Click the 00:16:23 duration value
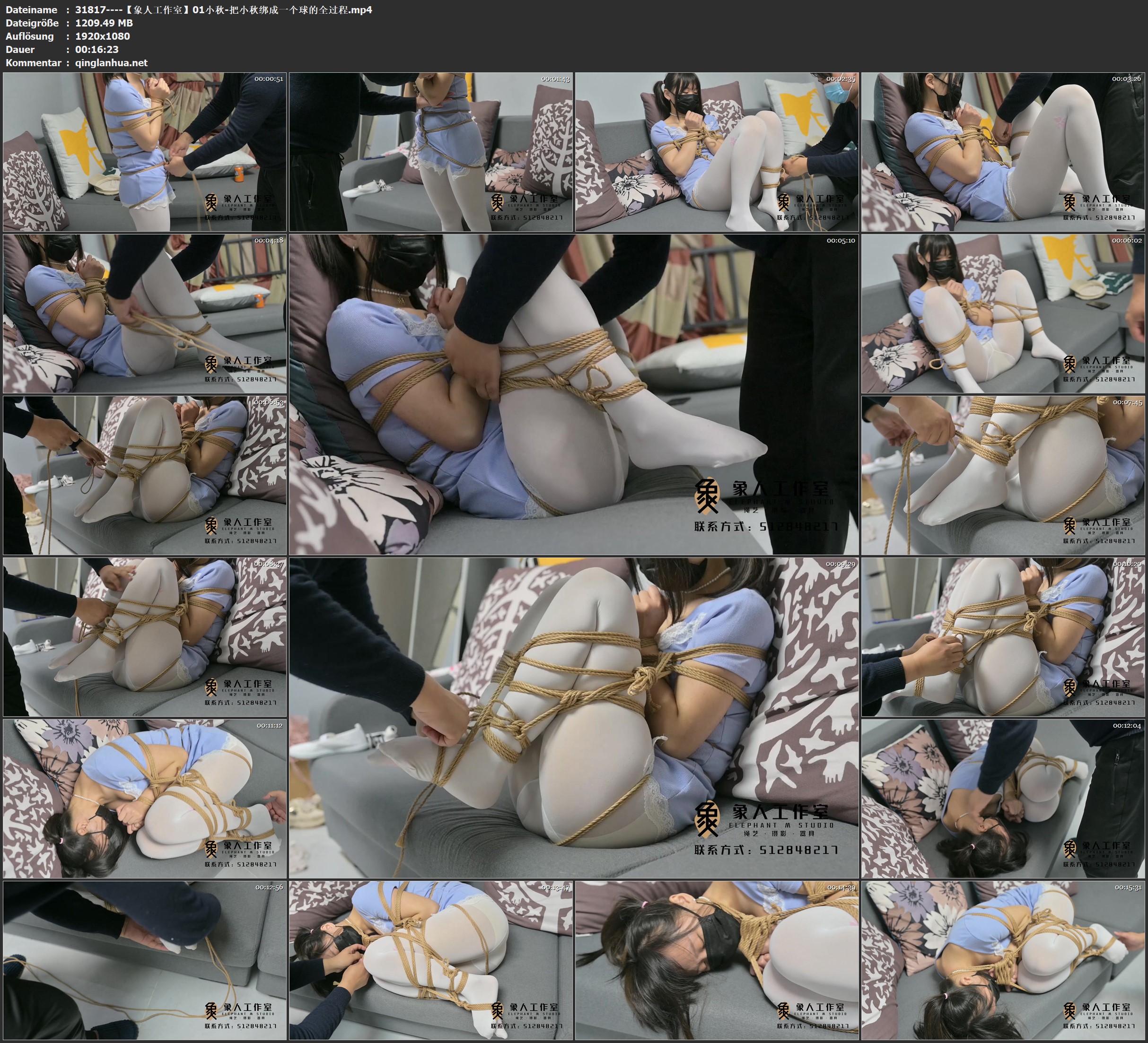The image size is (1148, 1043). pyautogui.click(x=97, y=50)
